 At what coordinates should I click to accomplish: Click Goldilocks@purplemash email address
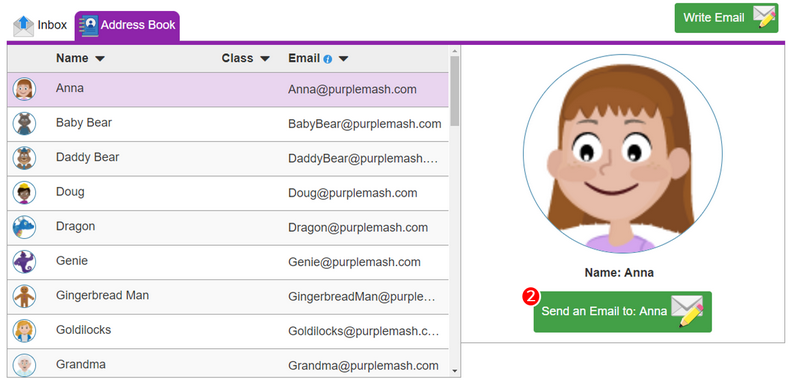pos(364,331)
